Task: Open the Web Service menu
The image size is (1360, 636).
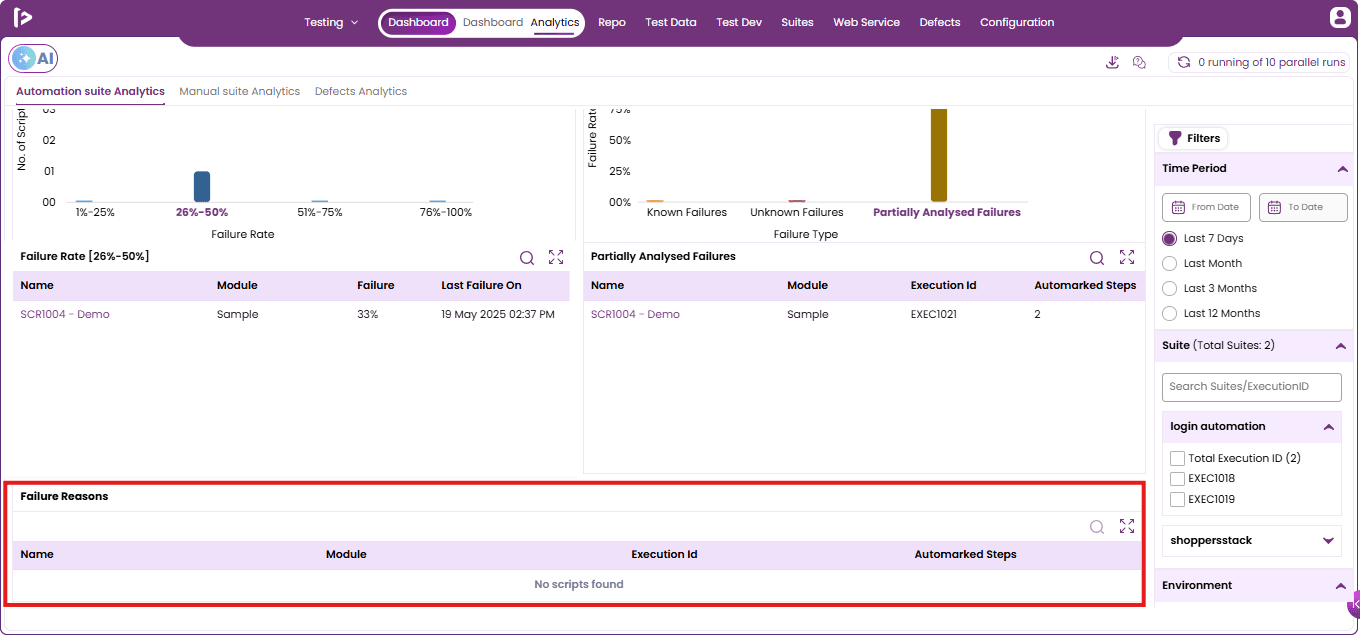Action: [867, 22]
